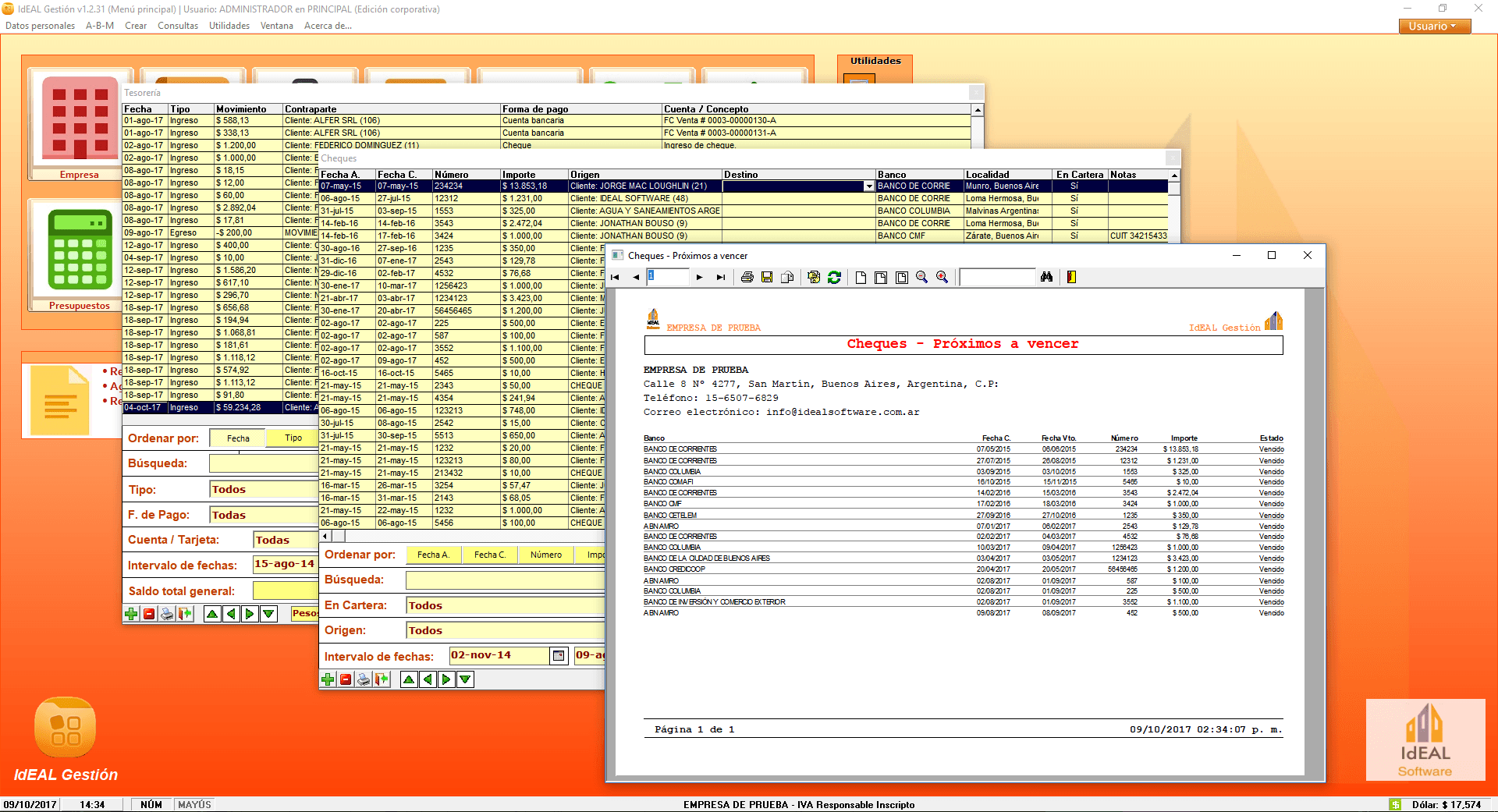The height and width of the screenshot is (812, 1498).
Task: Zoom in with the plus magnifier
Action: coord(942,277)
